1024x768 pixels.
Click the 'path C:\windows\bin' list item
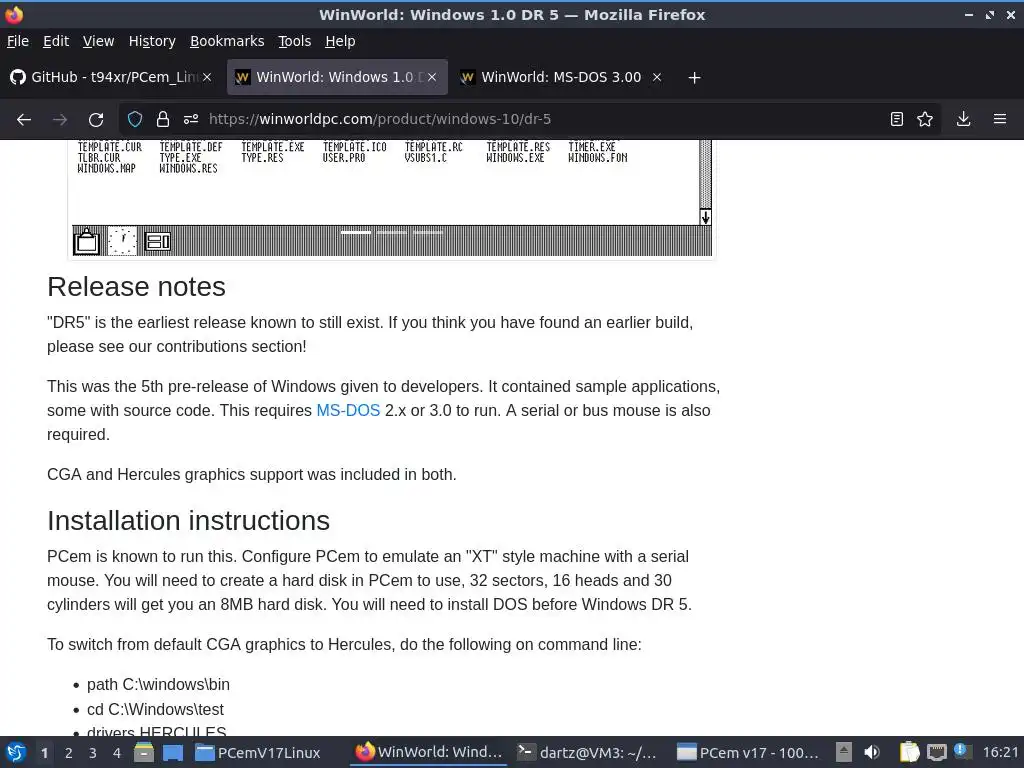click(158, 684)
